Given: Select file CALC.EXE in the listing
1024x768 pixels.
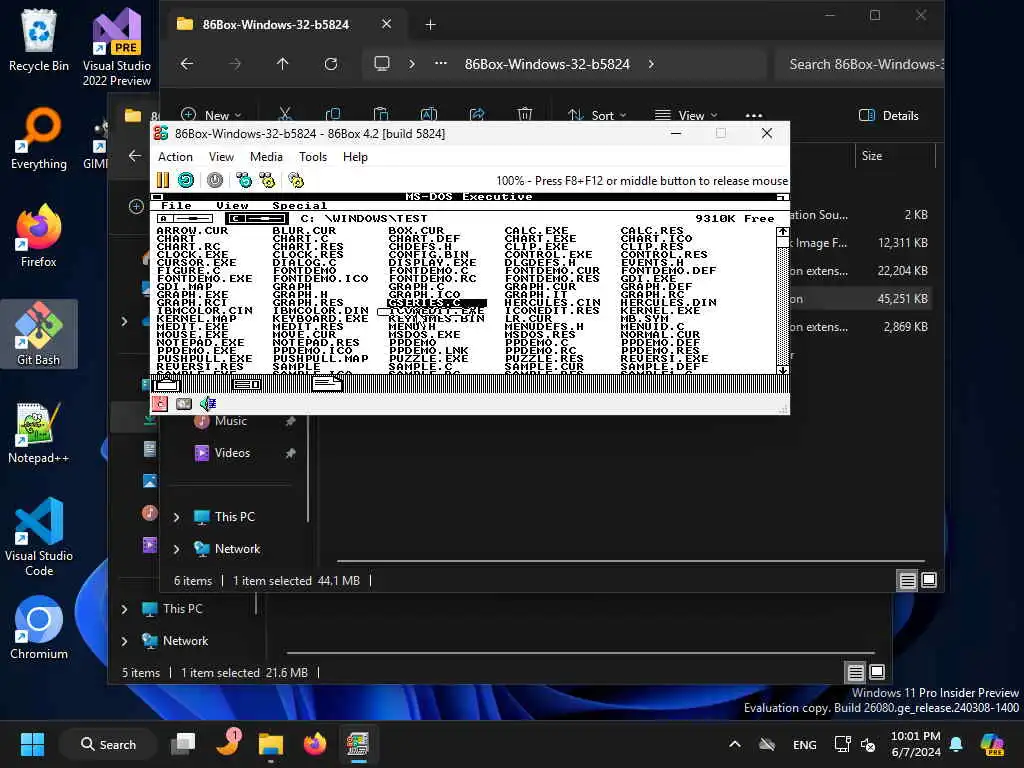Looking at the screenshot, I should pos(536,231).
